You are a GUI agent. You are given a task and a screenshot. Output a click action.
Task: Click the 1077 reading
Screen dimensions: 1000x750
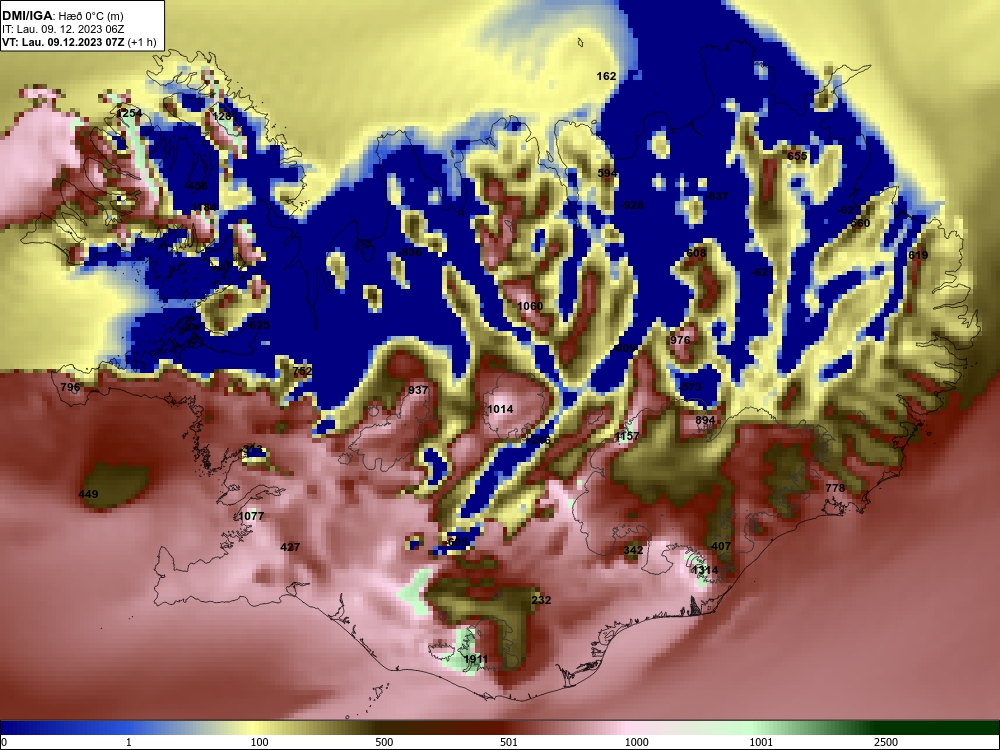(251, 516)
